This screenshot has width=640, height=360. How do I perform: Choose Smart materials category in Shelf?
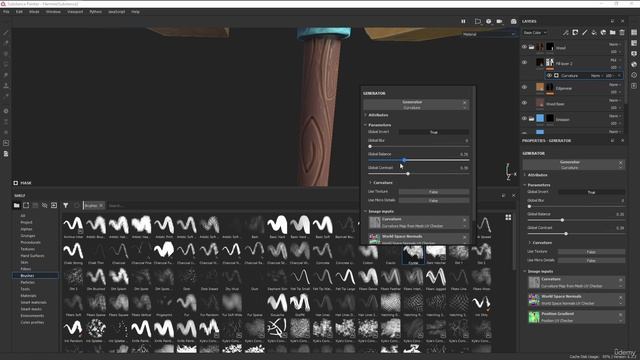pyautogui.click(x=33, y=302)
